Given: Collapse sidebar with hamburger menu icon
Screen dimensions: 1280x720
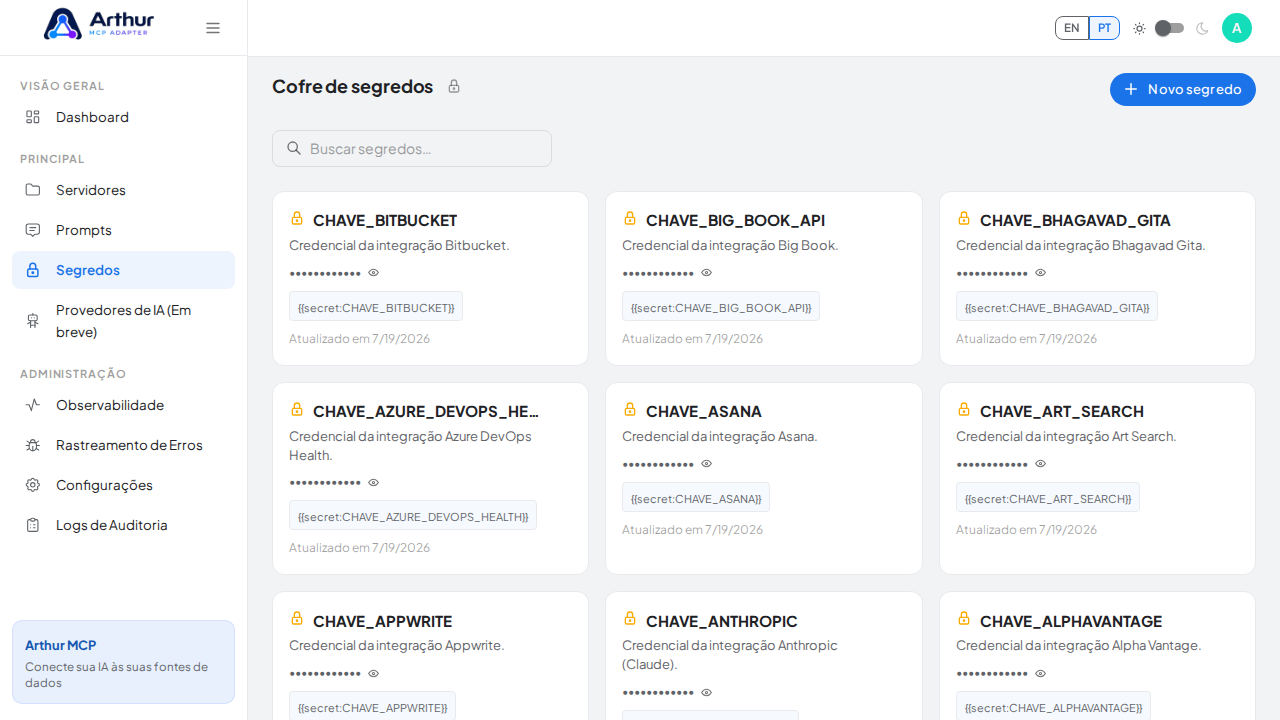Looking at the screenshot, I should point(213,28).
